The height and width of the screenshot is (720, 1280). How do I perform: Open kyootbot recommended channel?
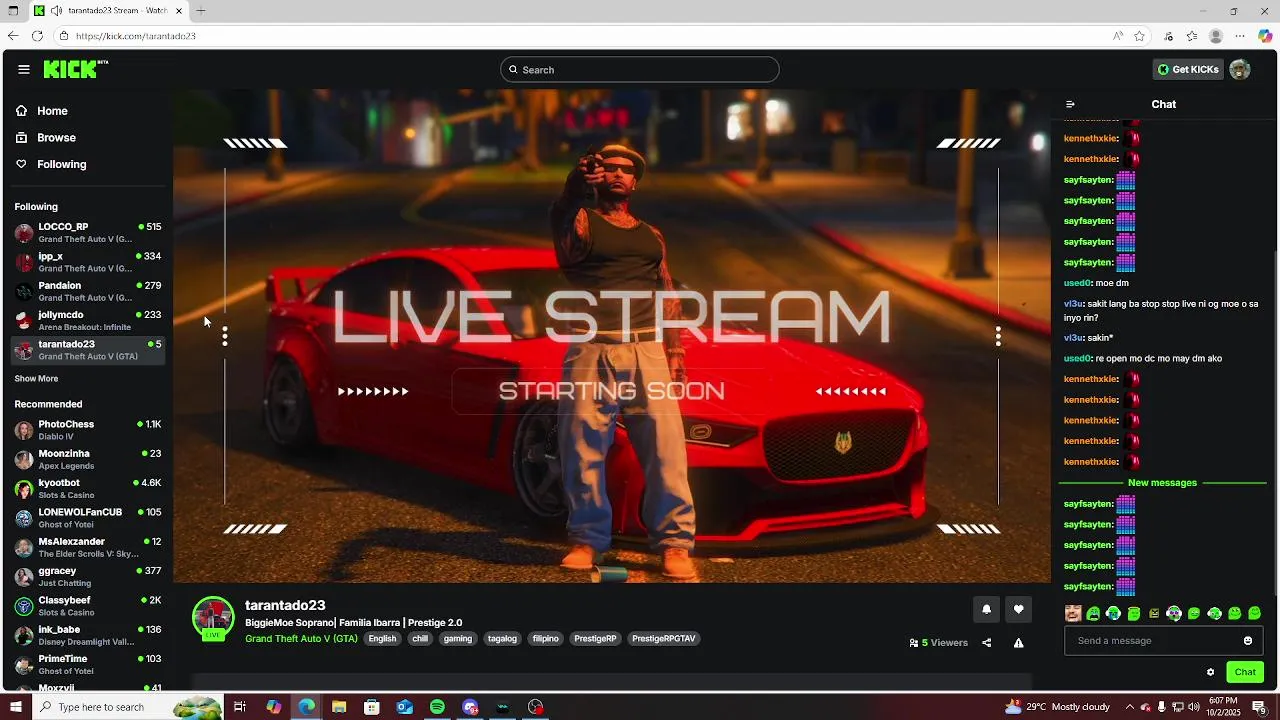(x=88, y=489)
